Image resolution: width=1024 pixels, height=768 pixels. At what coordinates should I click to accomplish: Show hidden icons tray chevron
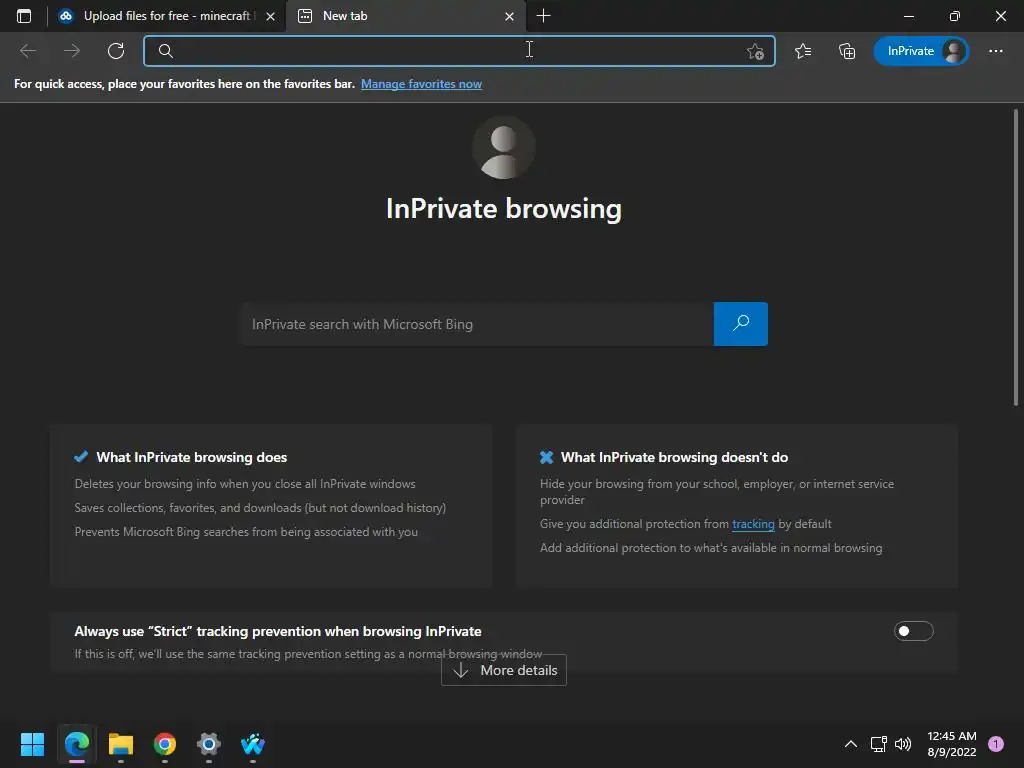[850, 744]
